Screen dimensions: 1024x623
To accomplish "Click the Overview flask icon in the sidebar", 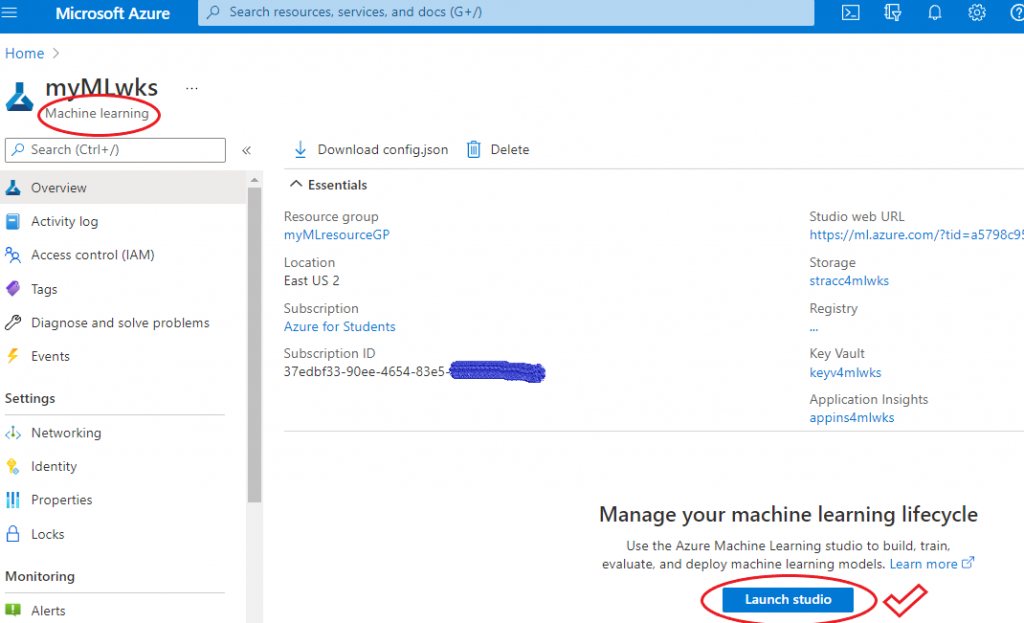I will (x=13, y=187).
